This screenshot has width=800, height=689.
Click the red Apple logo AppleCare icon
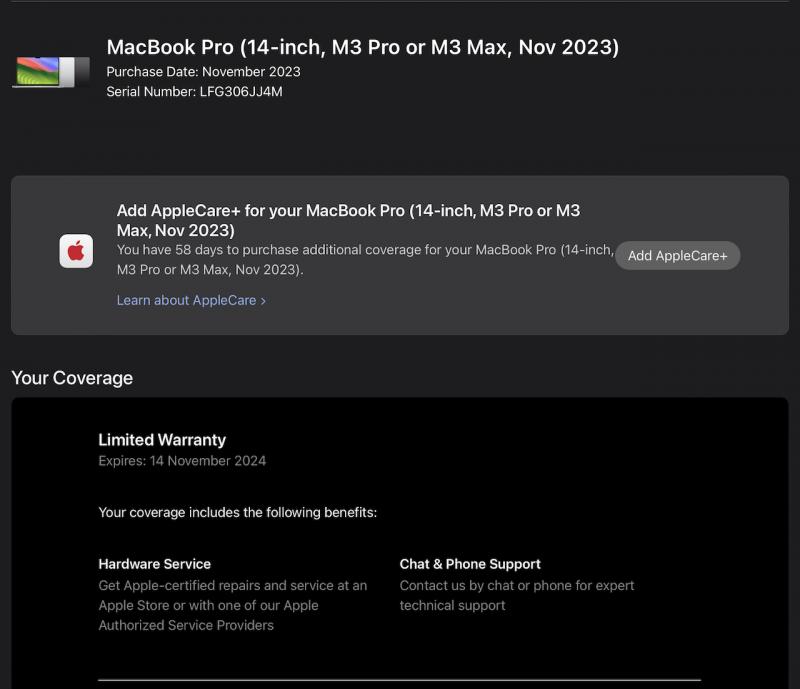[76, 251]
